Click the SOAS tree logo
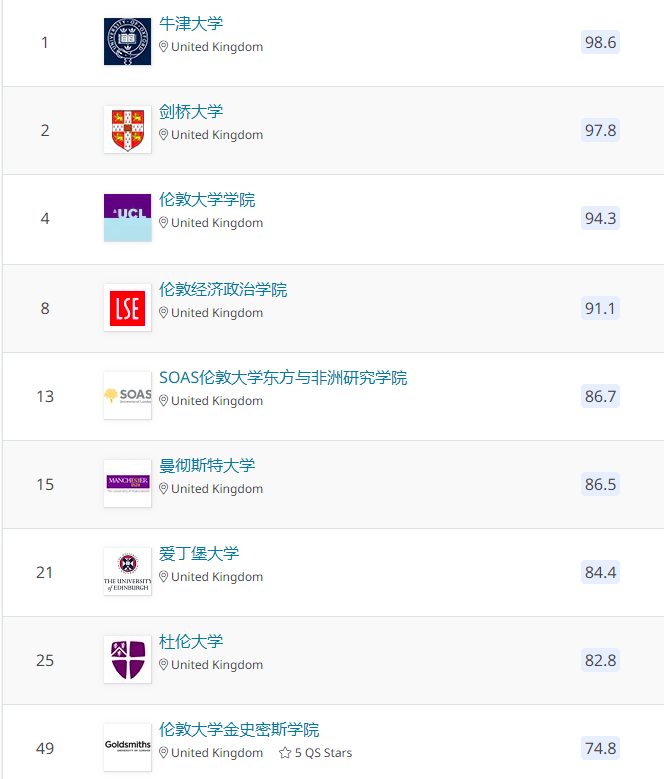 coord(127,396)
